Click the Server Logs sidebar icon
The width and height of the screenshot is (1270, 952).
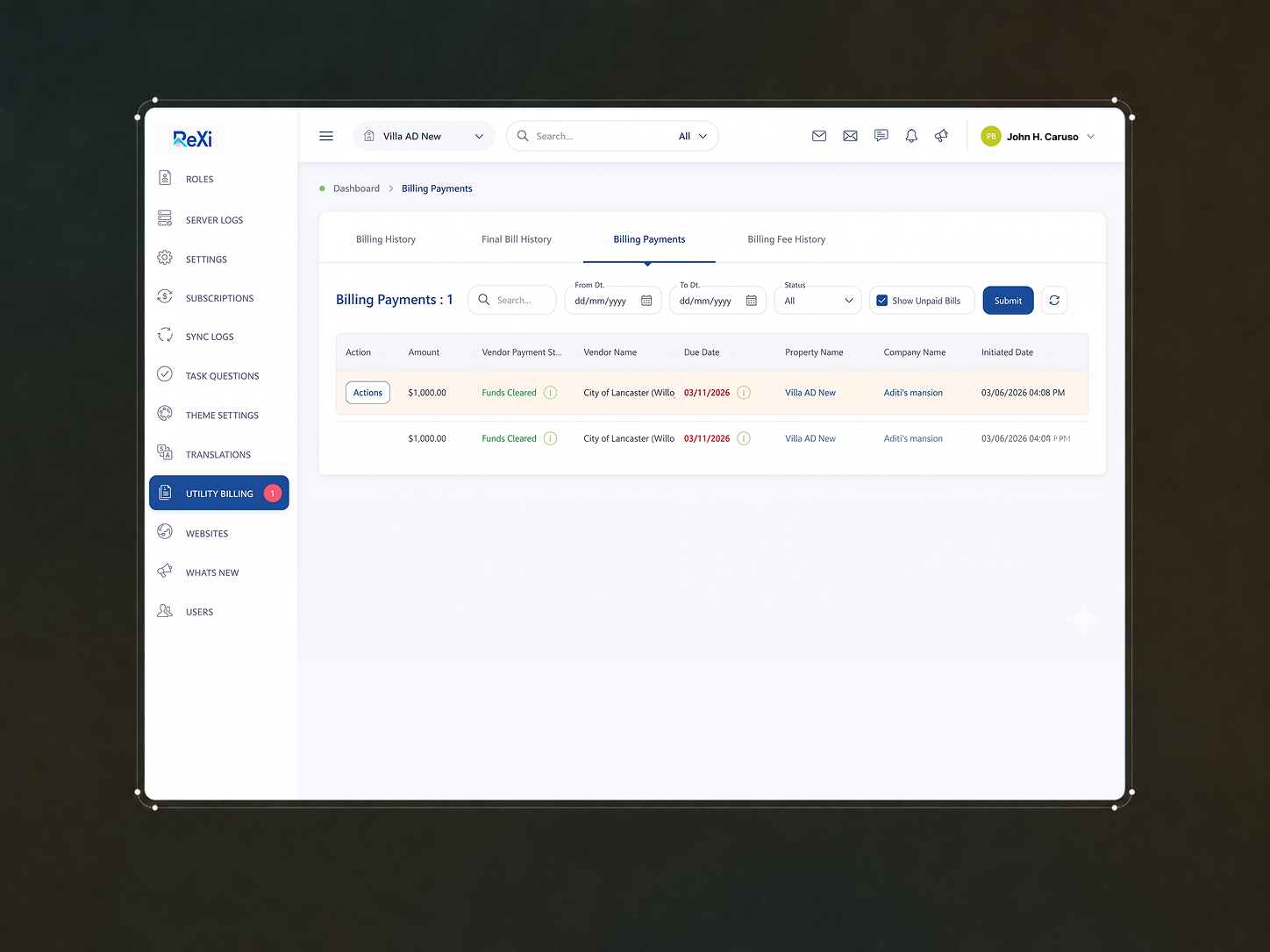165,218
